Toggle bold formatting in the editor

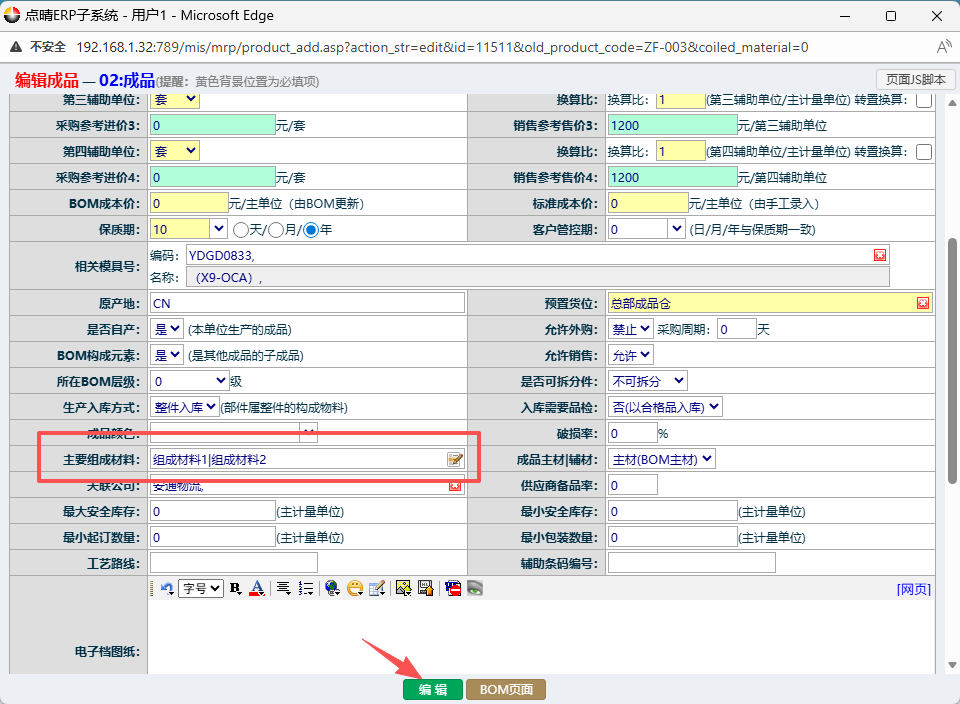click(235, 588)
